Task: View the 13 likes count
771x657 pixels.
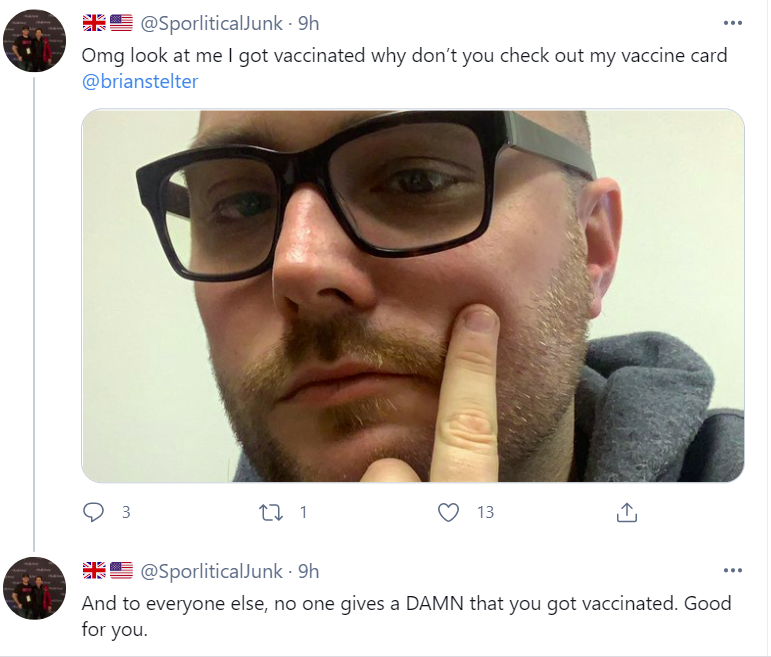Action: point(485,512)
